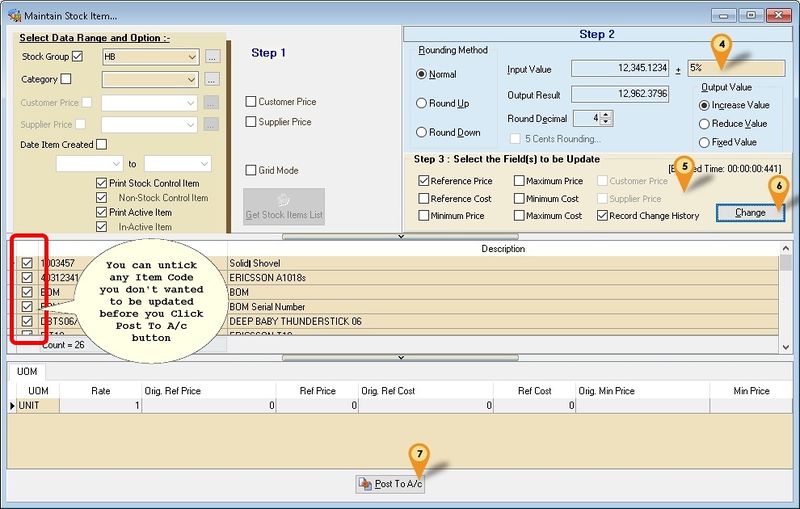
Task: Collapse panel using arrow above Description grid
Action: (x=400, y=236)
